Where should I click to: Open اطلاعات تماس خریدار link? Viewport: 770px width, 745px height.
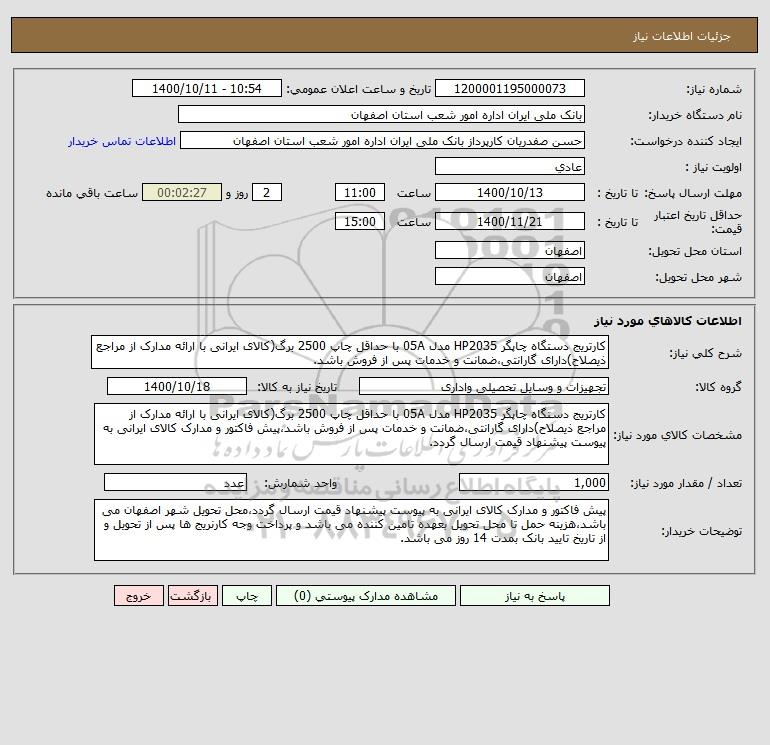(122, 141)
